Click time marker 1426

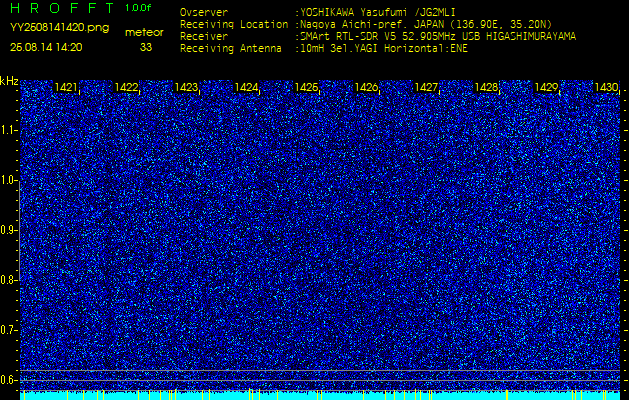(x=366, y=87)
